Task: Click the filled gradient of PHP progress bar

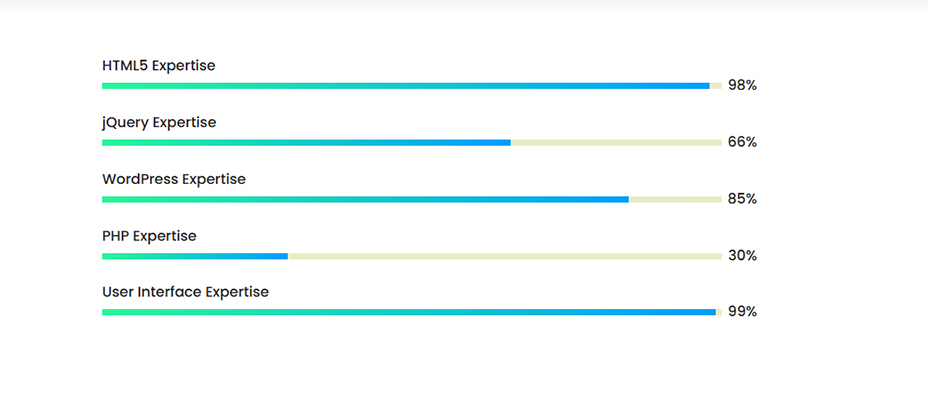Action: point(195,256)
